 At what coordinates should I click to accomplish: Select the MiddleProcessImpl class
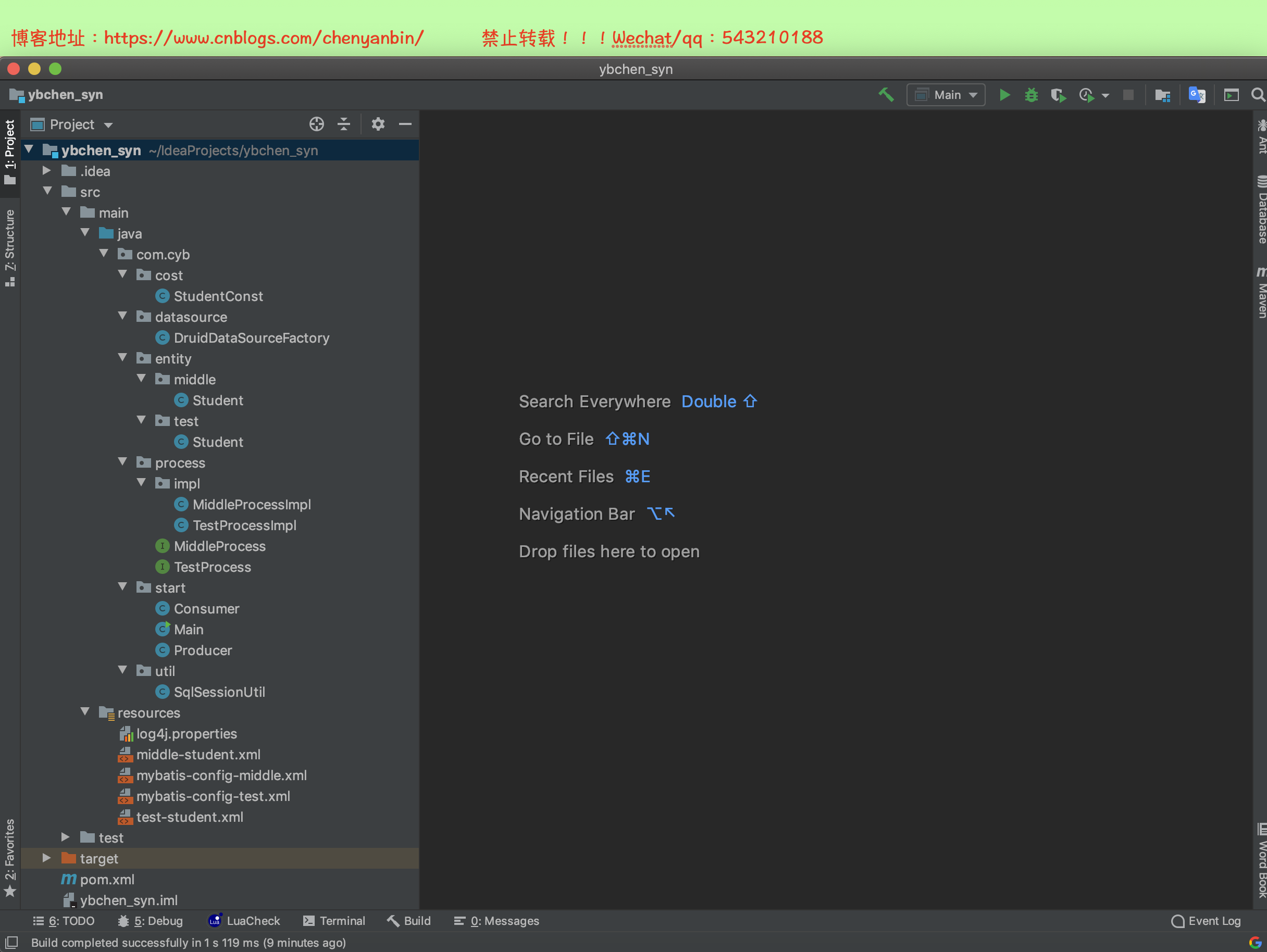pos(242,504)
